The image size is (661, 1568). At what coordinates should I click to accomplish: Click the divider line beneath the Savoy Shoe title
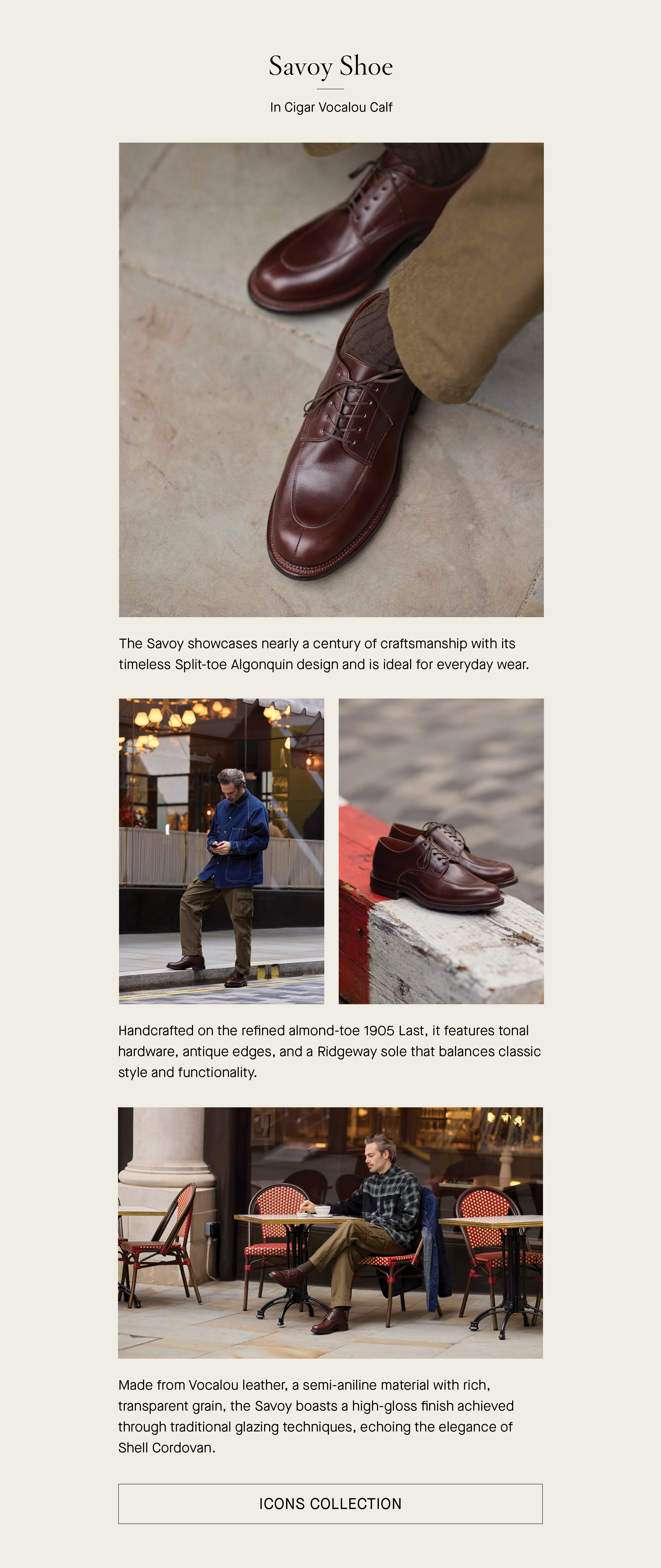coord(330,89)
